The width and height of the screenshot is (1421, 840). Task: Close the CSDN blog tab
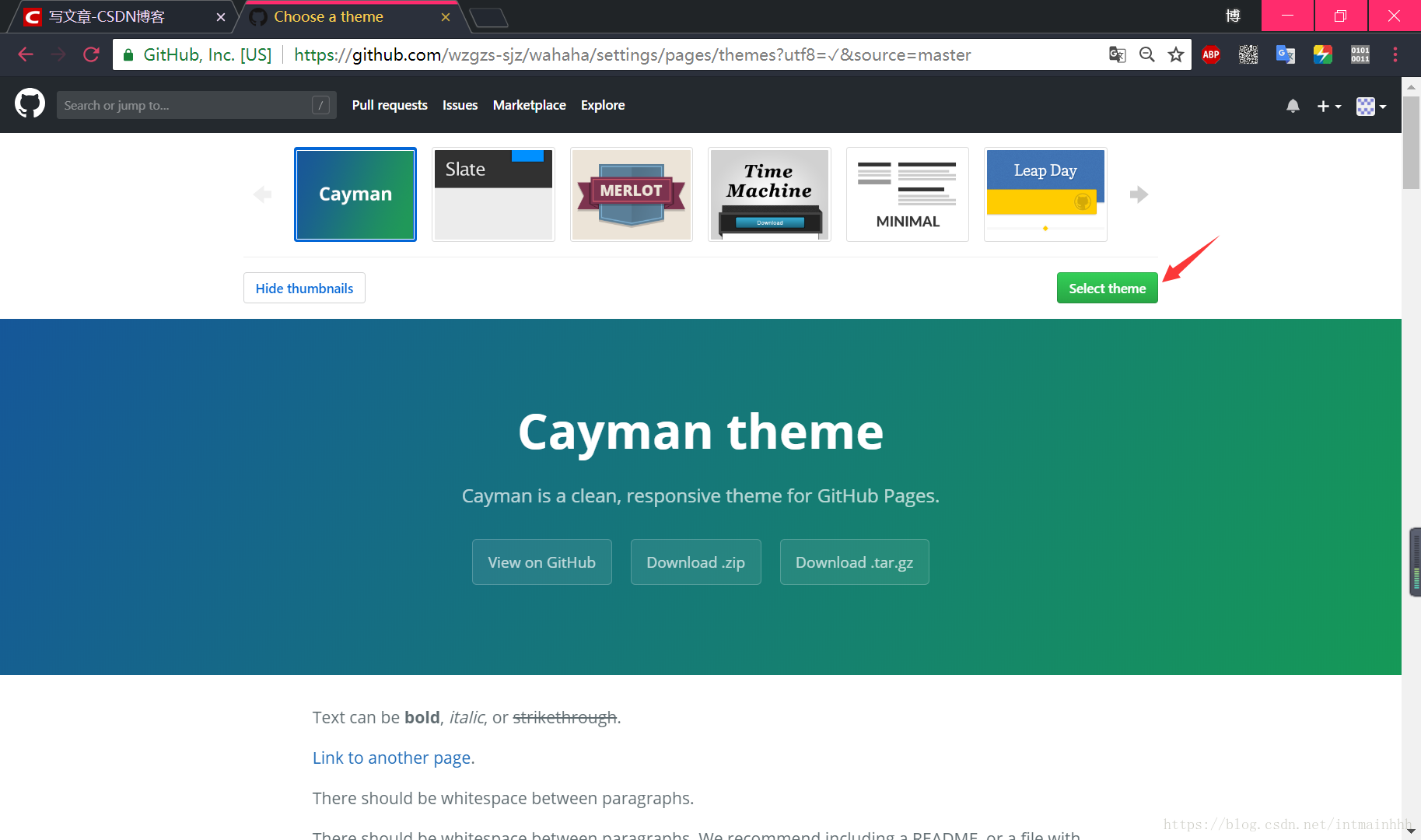[x=221, y=17]
